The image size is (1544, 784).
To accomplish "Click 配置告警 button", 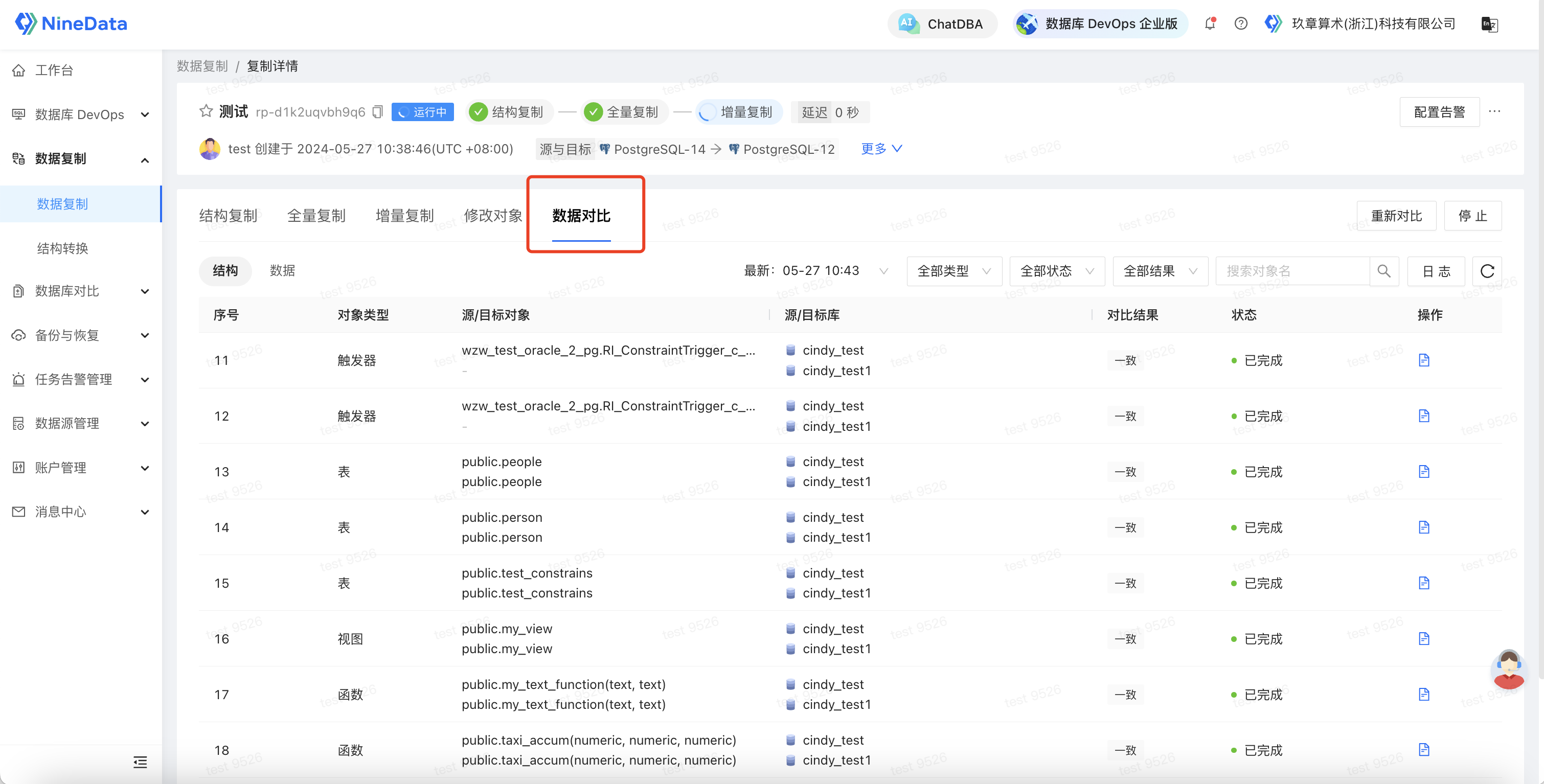I will [1439, 112].
